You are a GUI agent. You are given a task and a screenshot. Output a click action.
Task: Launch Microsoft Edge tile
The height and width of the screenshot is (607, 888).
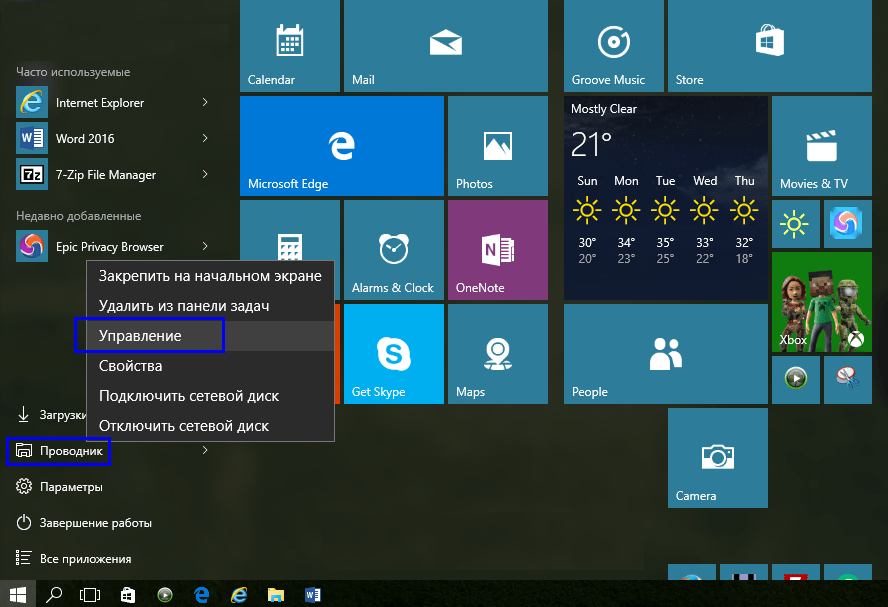341,146
